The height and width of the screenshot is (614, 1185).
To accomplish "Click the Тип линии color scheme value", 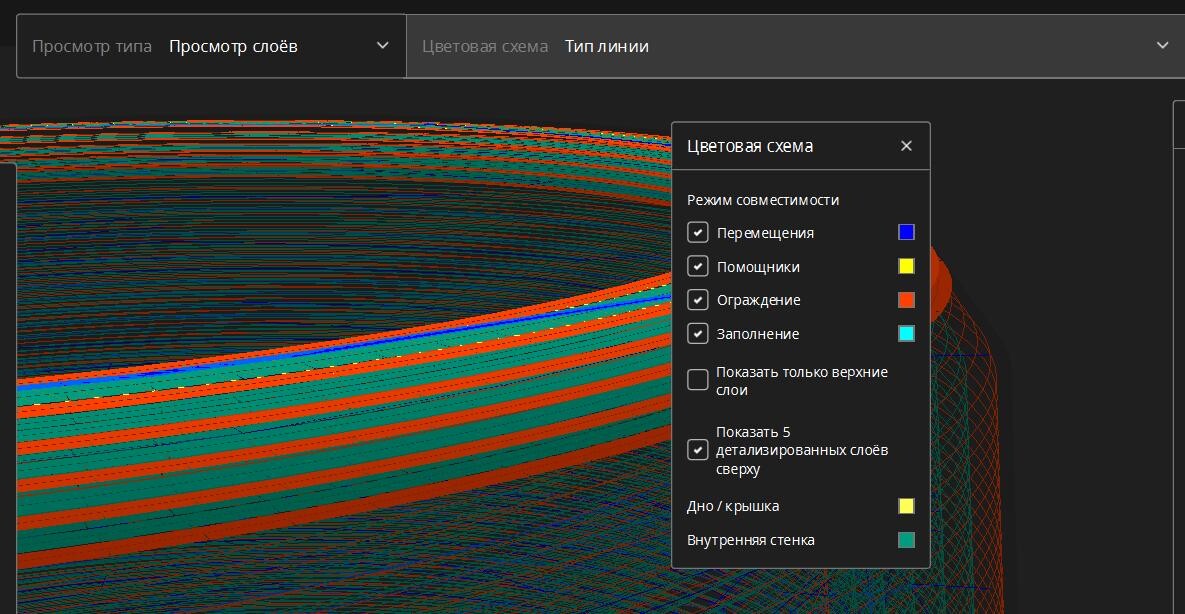I will point(606,46).
